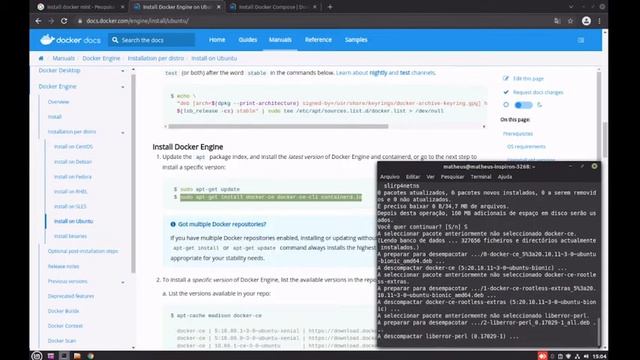Click the Chrome icon in the taskbar
The width and height of the screenshot is (640, 360).
pos(91,356)
